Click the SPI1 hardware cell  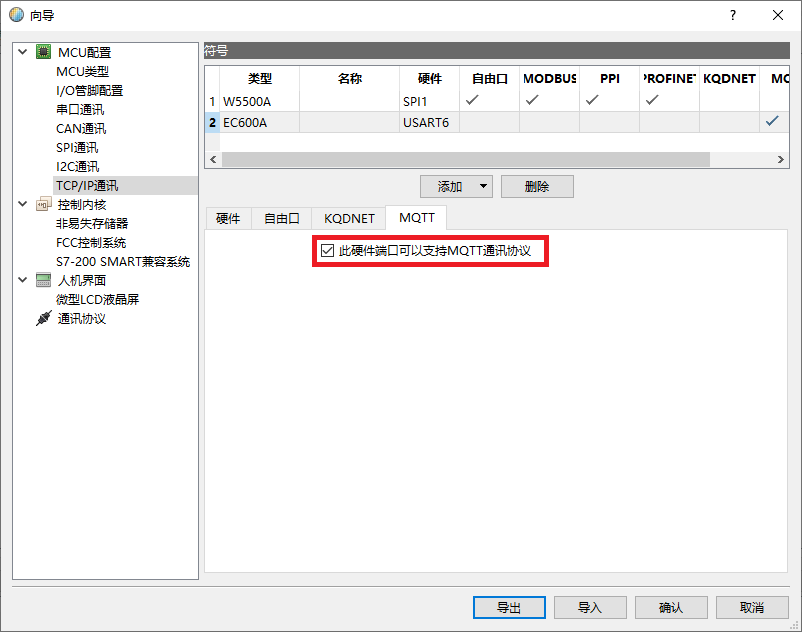pos(429,101)
